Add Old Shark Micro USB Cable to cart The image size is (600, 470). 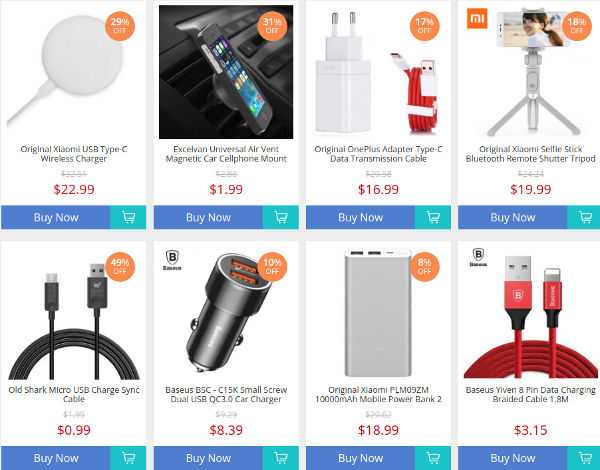click(128, 458)
